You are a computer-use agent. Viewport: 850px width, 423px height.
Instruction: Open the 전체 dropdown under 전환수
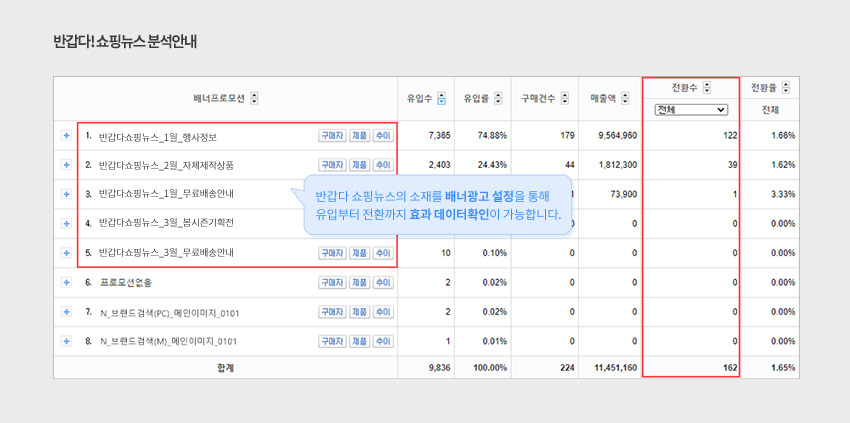(691, 110)
